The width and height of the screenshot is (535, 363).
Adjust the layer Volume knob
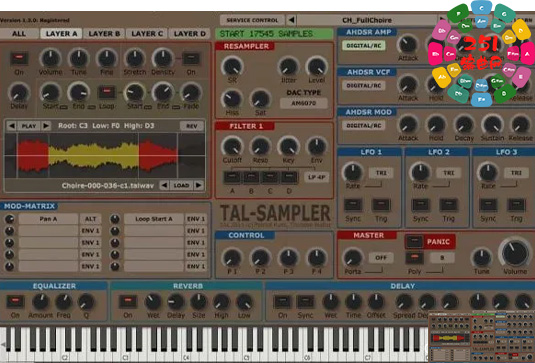point(50,58)
